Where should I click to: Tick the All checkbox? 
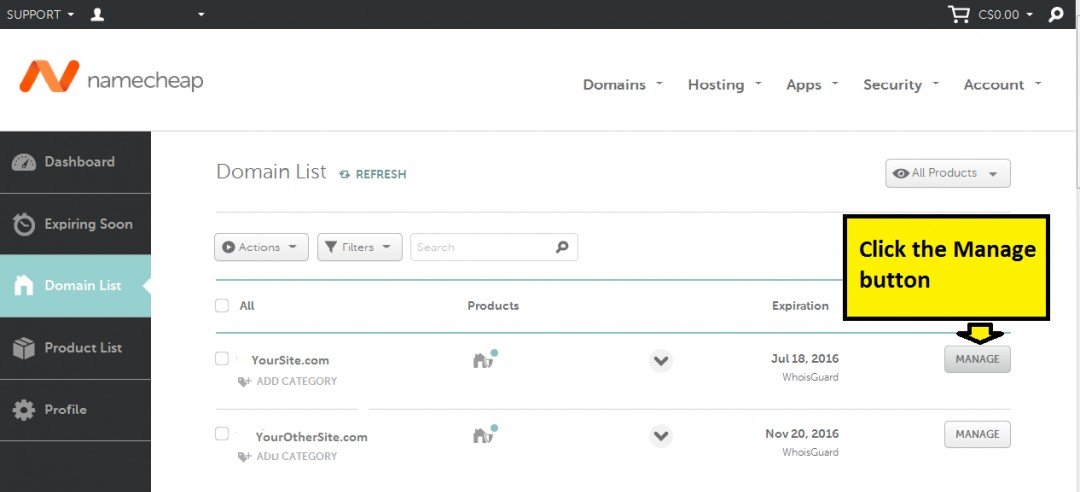pos(222,305)
